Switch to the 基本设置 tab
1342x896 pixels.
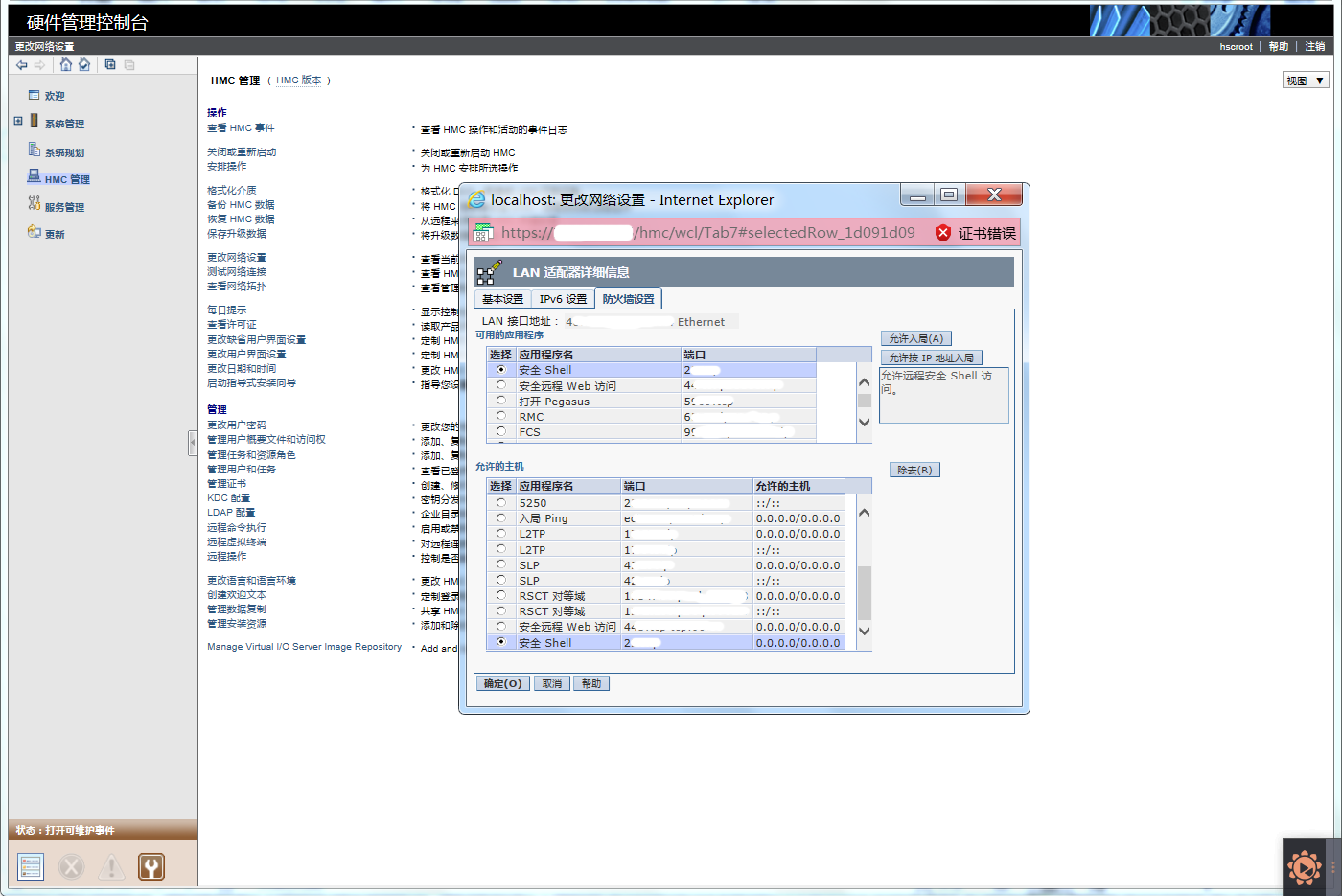[502, 299]
